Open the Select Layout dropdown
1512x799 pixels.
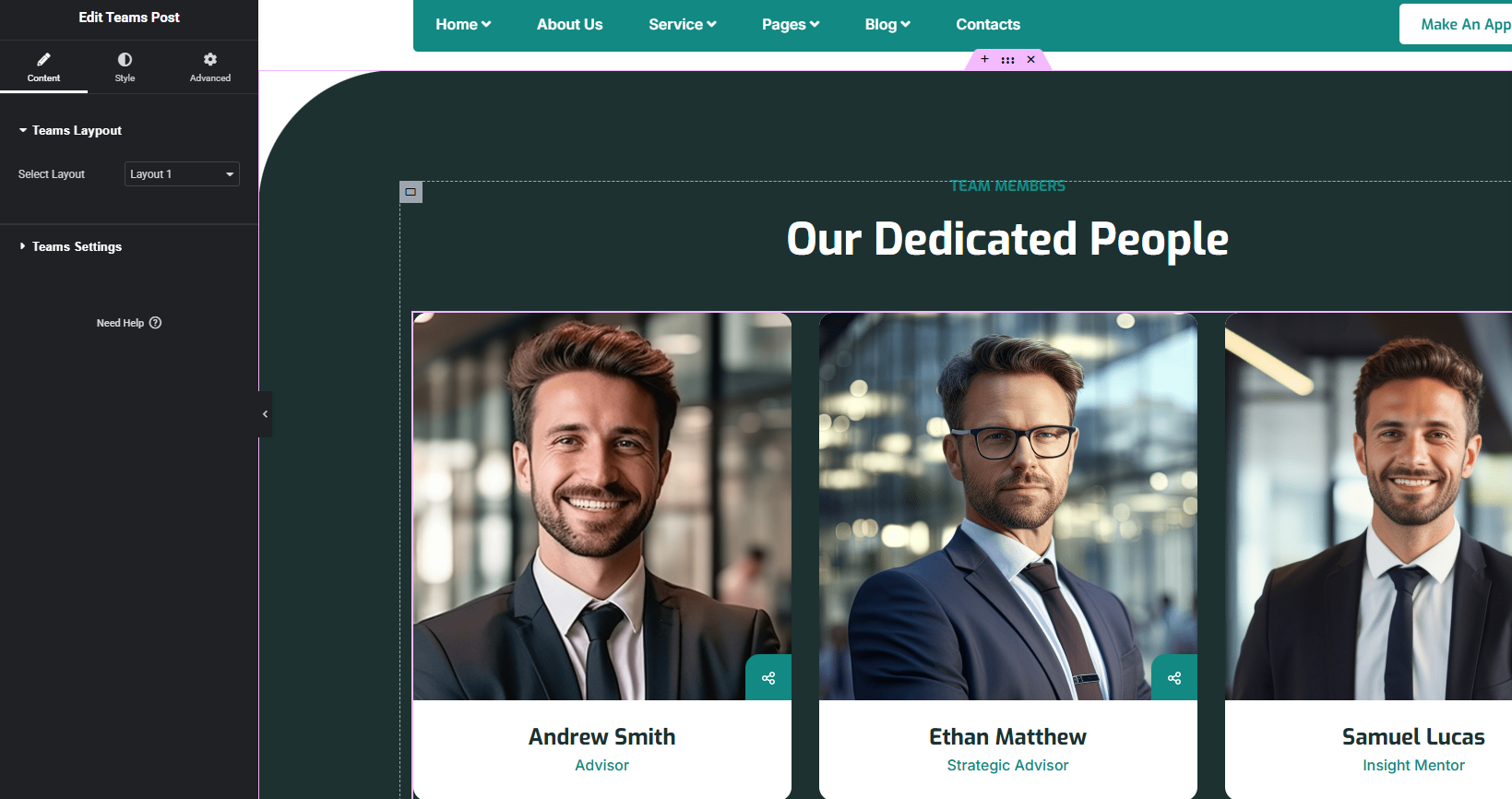click(182, 174)
